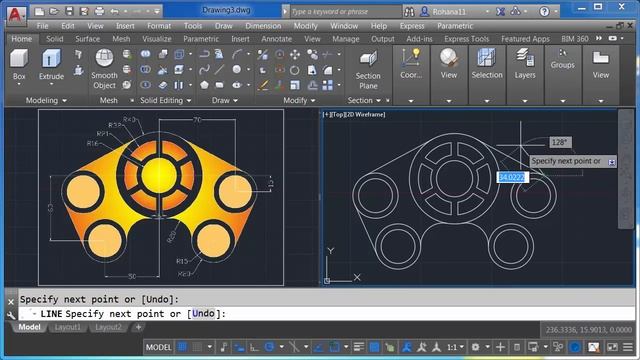The image size is (640, 360).
Task: Click the coordinates readout 236.3336, 15.9013
Action: tap(589, 329)
